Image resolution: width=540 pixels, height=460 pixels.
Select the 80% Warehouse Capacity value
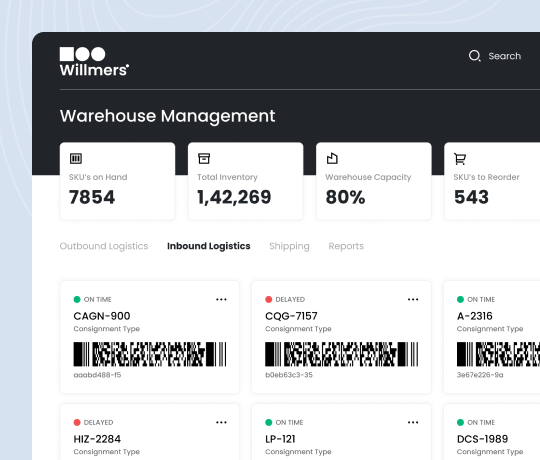click(x=345, y=197)
